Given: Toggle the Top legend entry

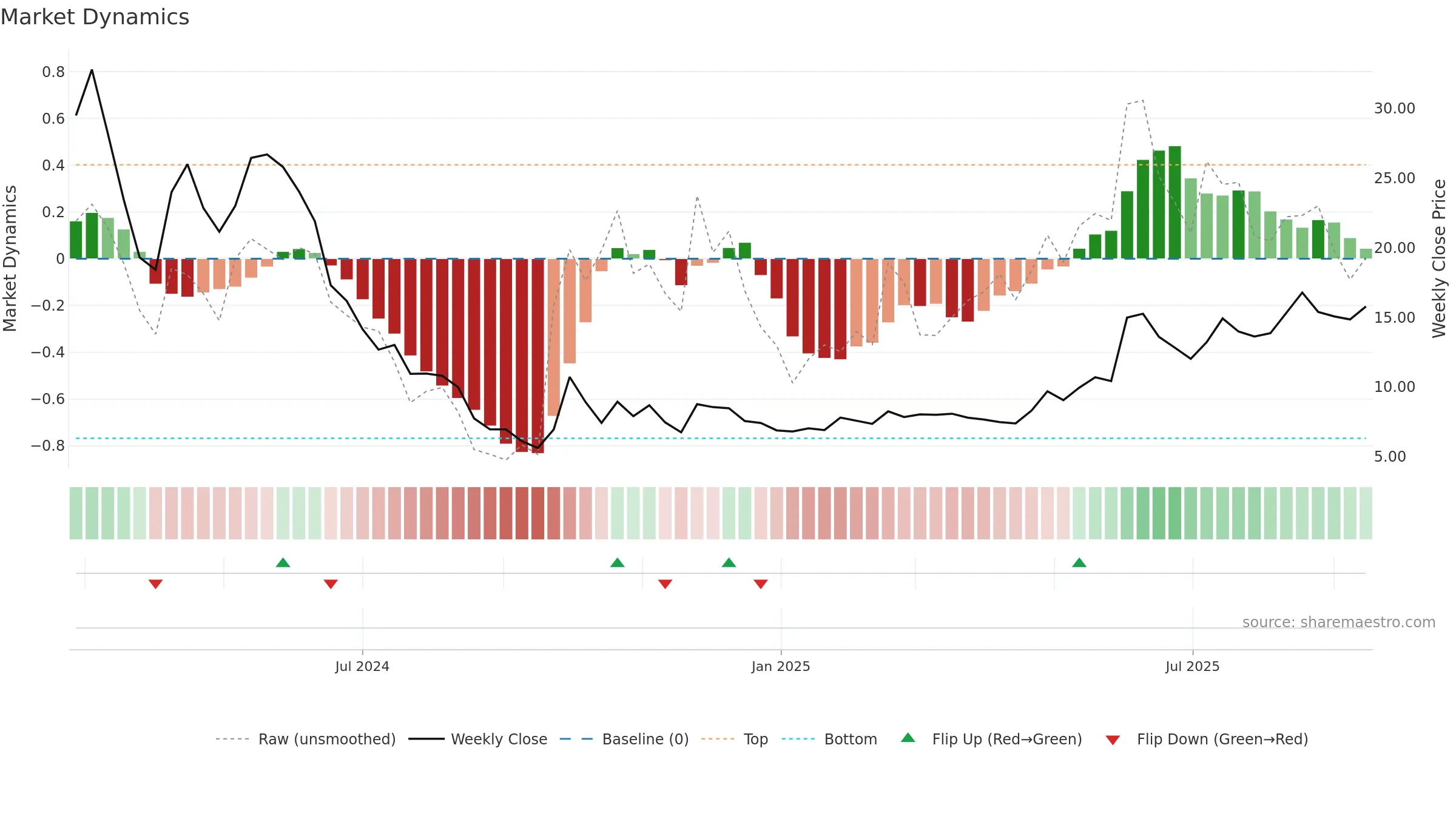Looking at the screenshot, I should tap(734, 739).
